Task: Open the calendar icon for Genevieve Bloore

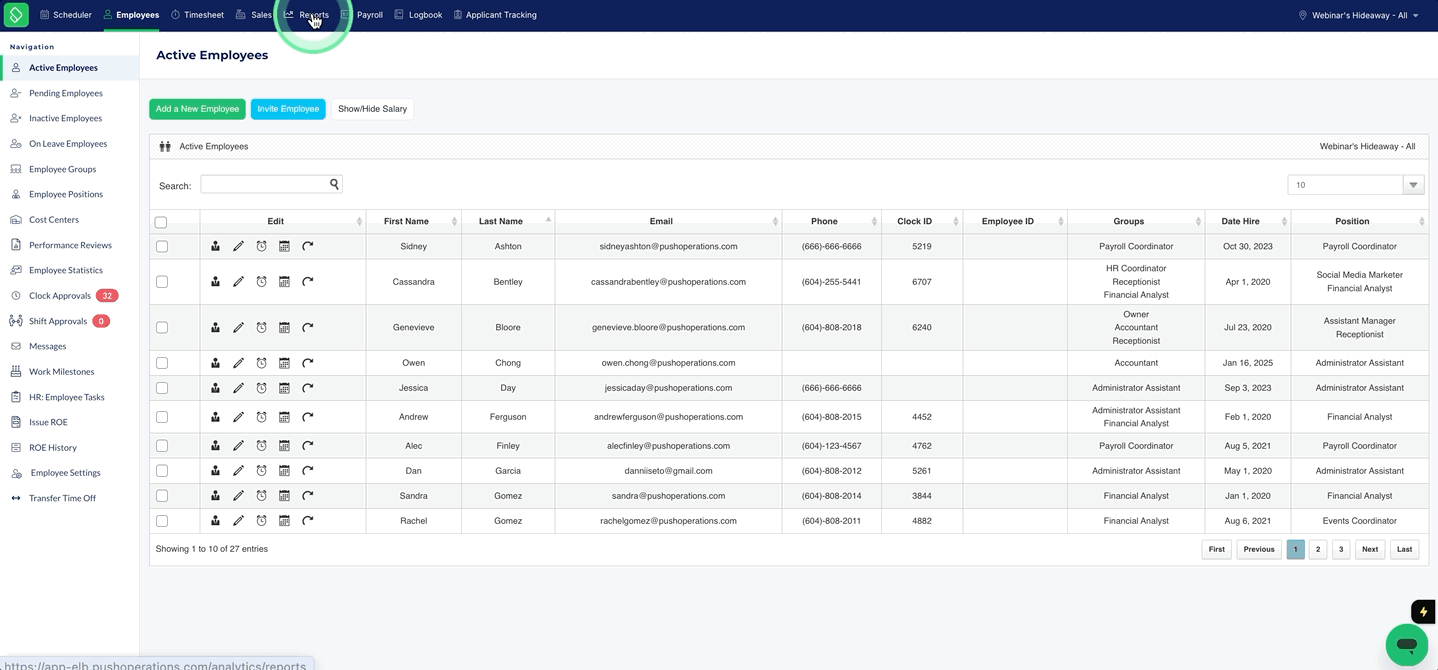Action: coord(284,328)
